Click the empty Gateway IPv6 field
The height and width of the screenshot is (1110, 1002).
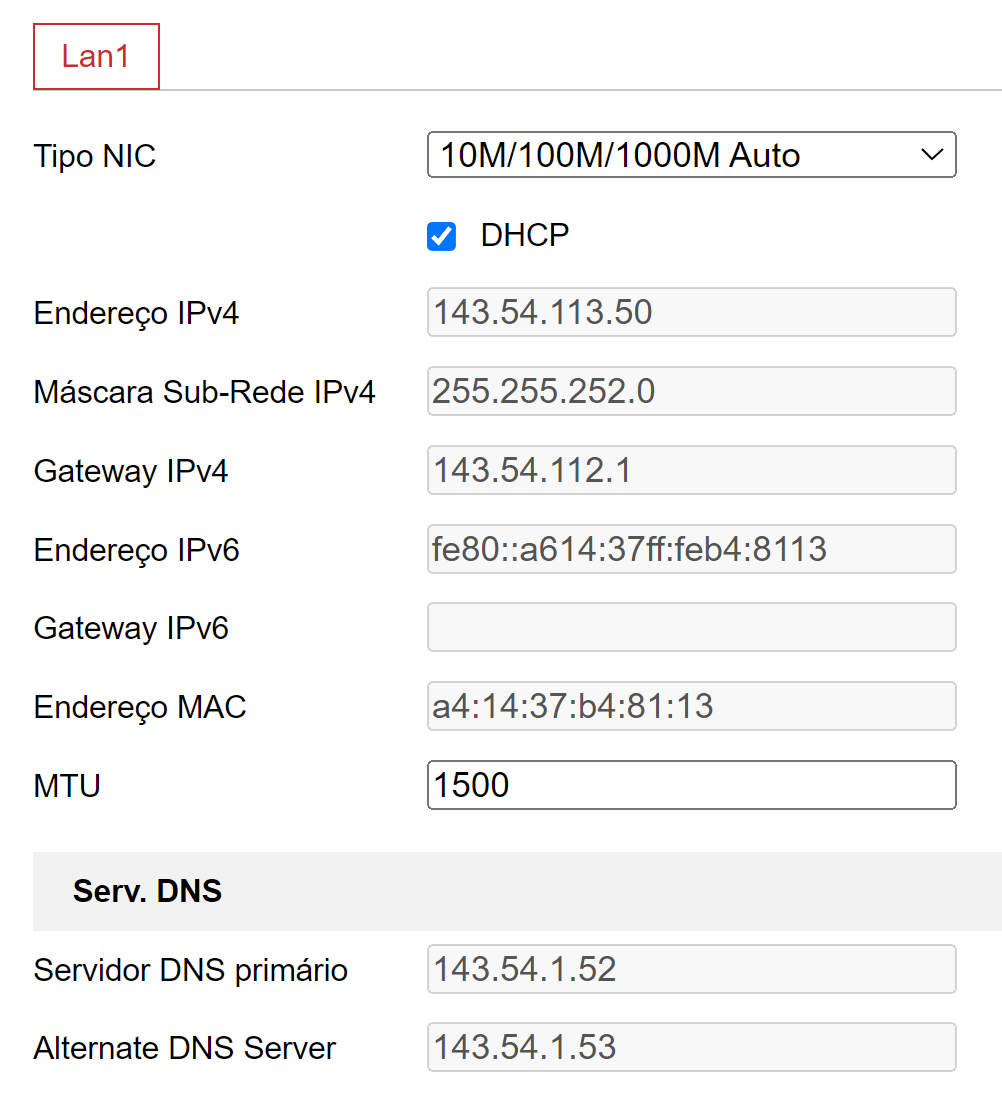pos(691,628)
